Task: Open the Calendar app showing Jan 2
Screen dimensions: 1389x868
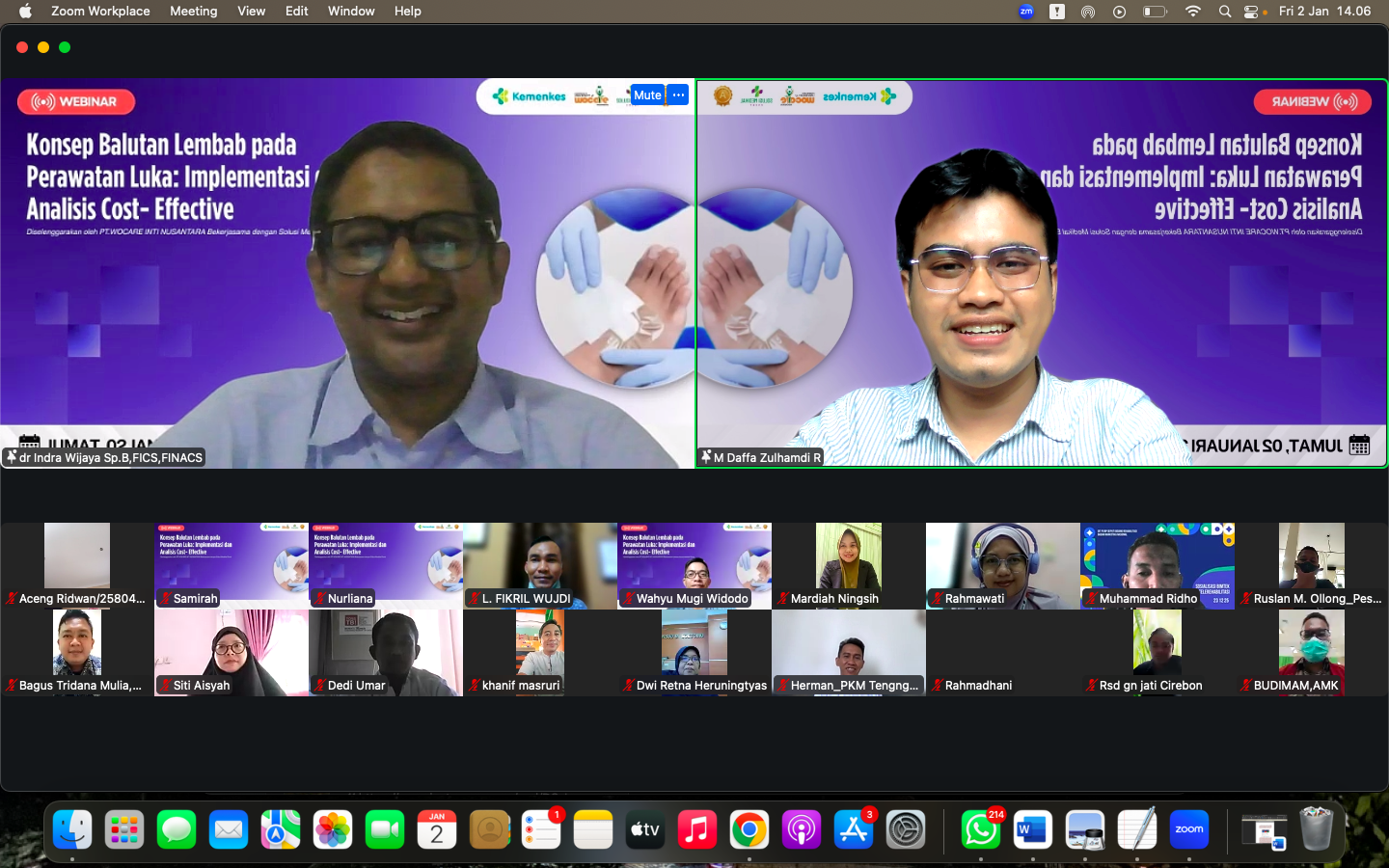Action: pyautogui.click(x=437, y=829)
